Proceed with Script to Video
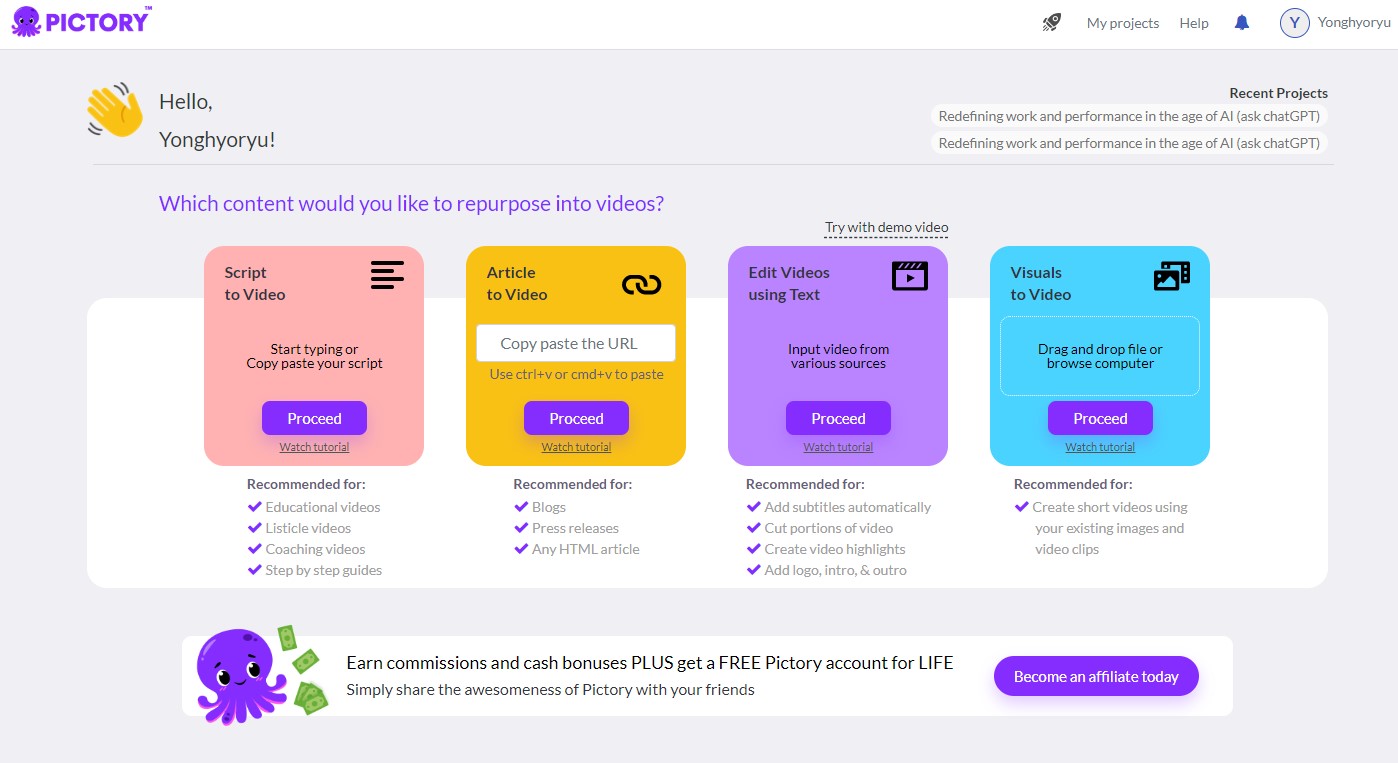 [315, 418]
